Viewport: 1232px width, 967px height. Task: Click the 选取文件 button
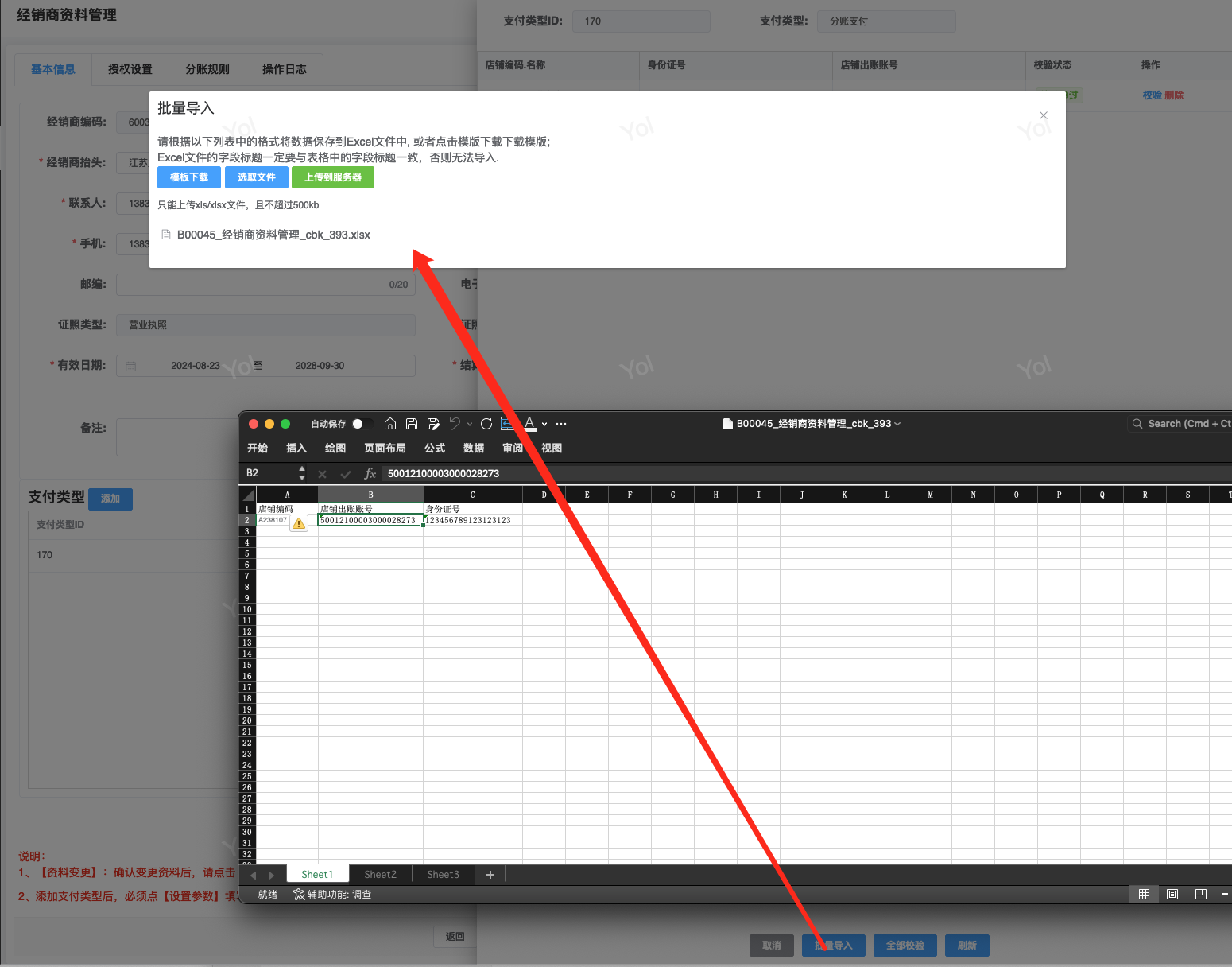[x=257, y=177]
